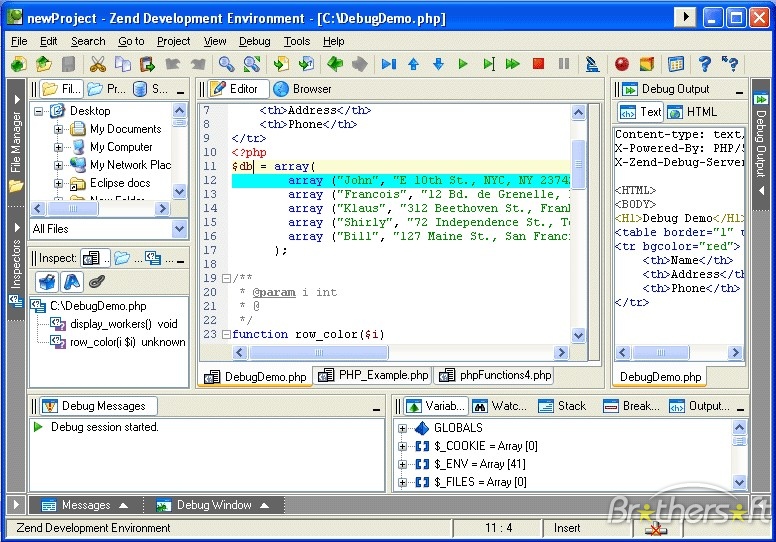Viewport: 776px width, 542px height.
Task: Click the File Manager vertical side label
Action: pyautogui.click(x=16, y=143)
